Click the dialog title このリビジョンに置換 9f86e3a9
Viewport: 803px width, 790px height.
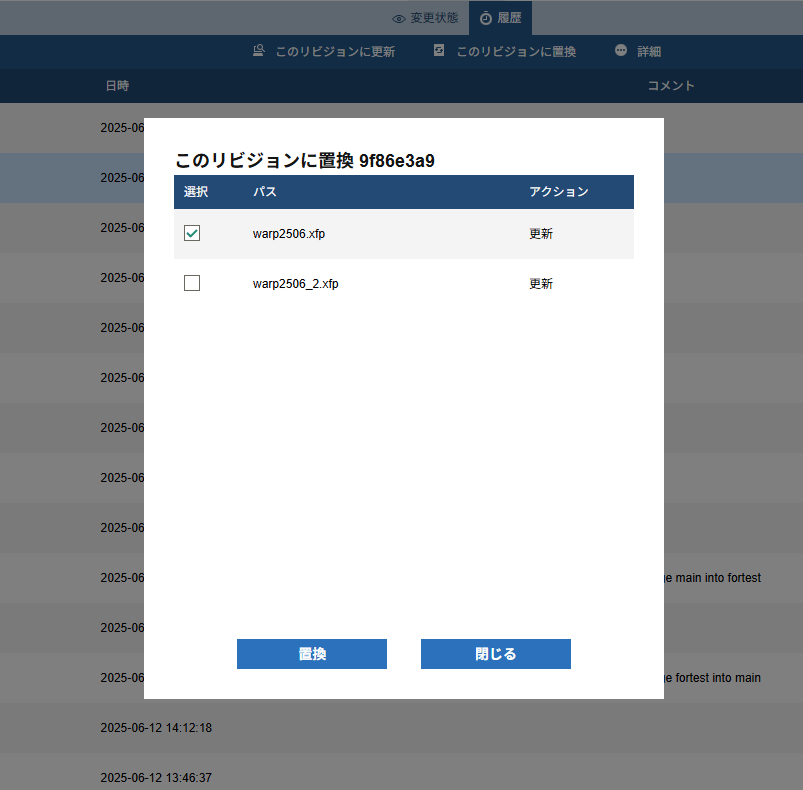305,161
